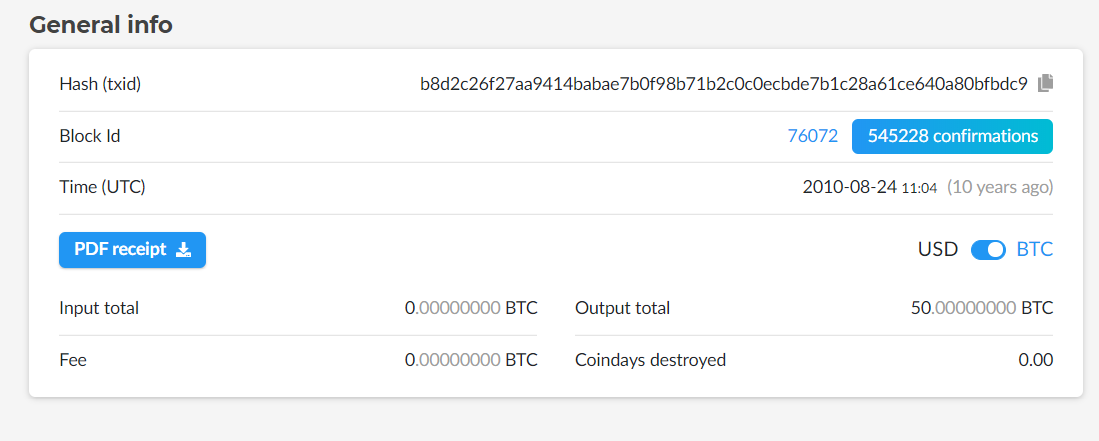Click the Output total label
Viewport: 1099px width, 441px height.
pyautogui.click(x=622, y=308)
